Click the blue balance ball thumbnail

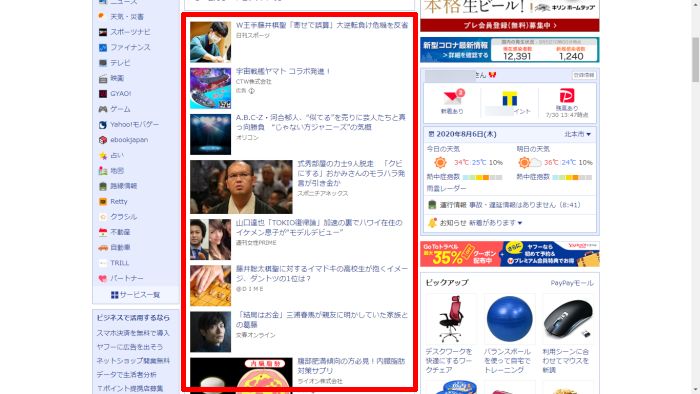coord(509,319)
